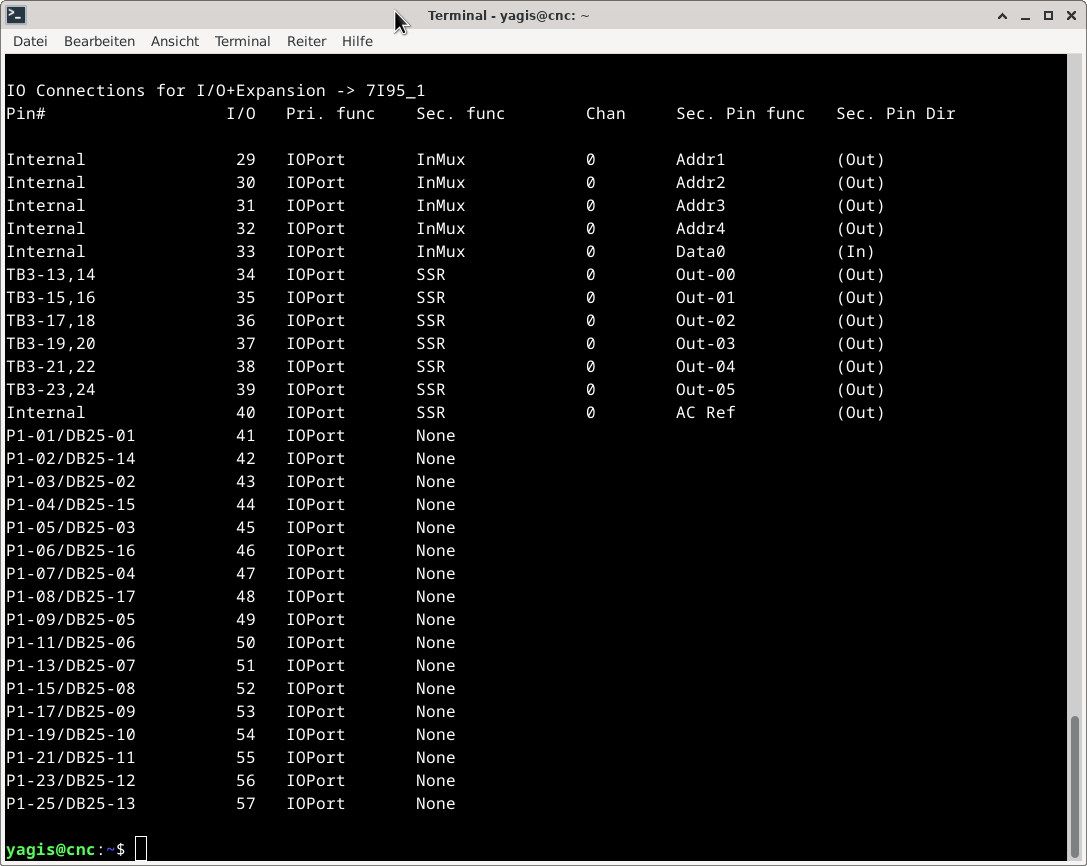Click the vertical scrollbar thumb
The image size is (1087, 866).
(x=1075, y=787)
